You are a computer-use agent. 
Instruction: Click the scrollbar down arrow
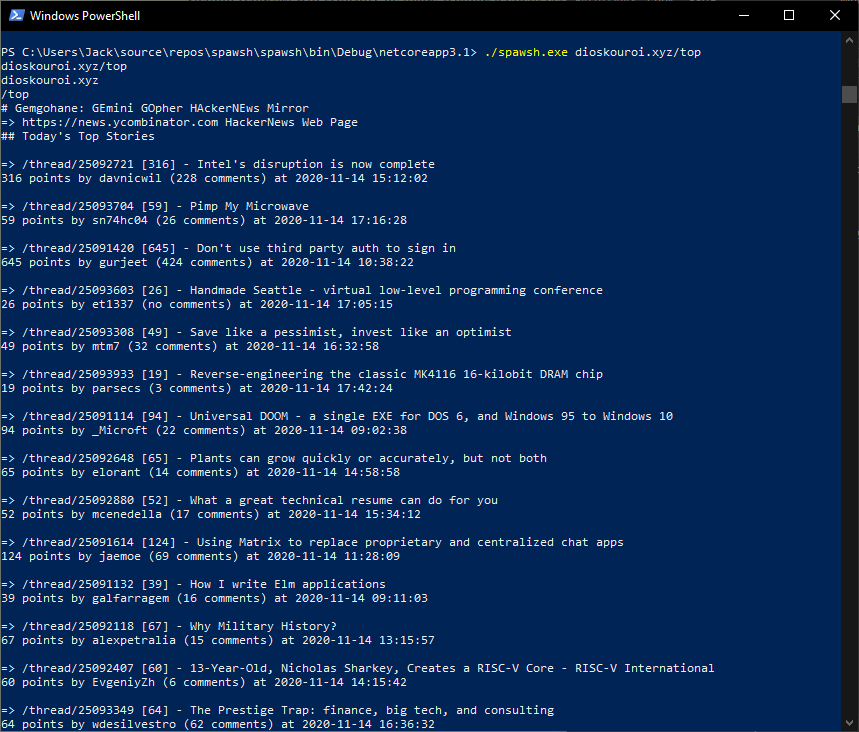point(849,723)
